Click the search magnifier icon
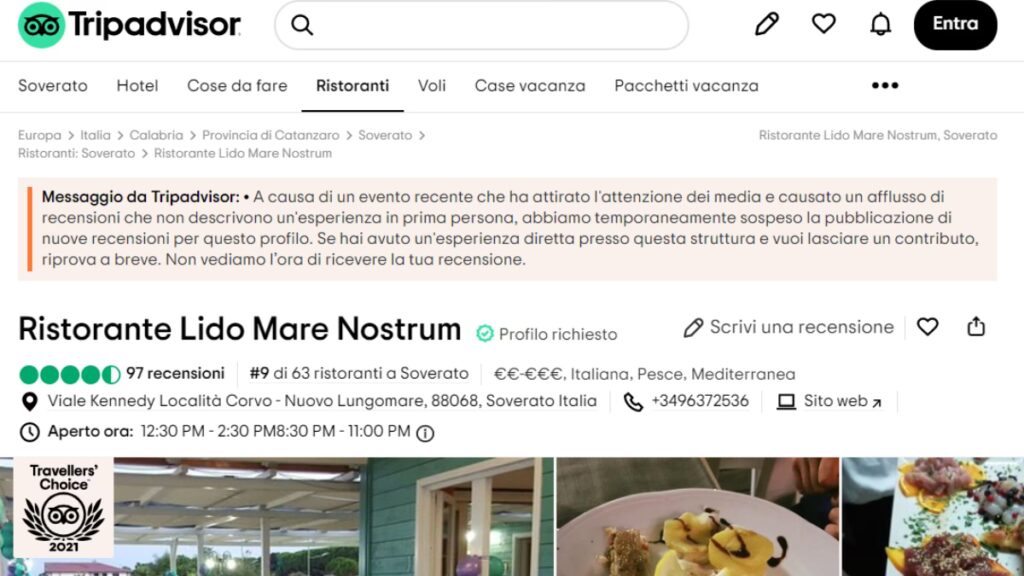 (302, 25)
